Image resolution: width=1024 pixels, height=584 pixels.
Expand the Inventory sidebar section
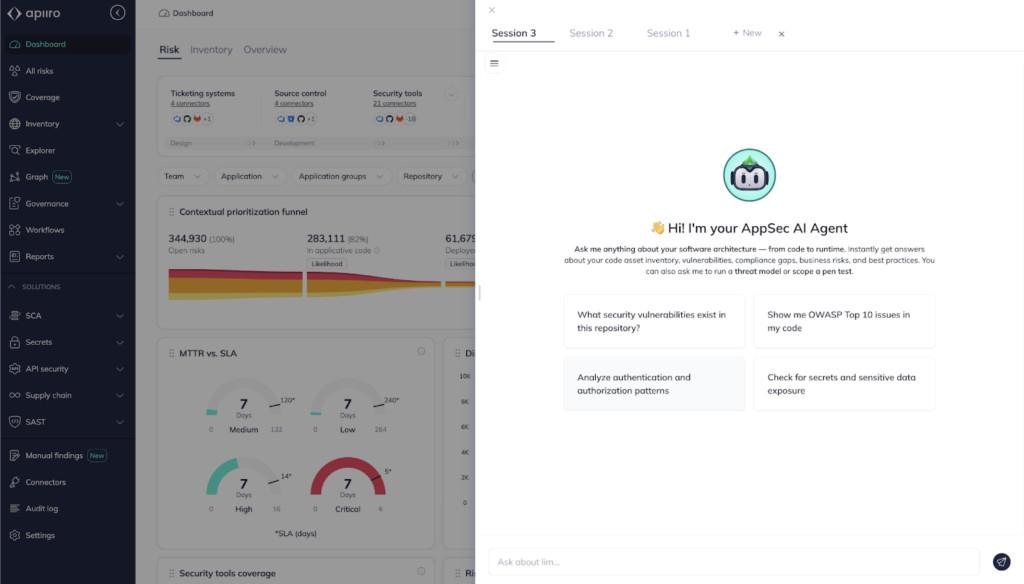point(120,124)
